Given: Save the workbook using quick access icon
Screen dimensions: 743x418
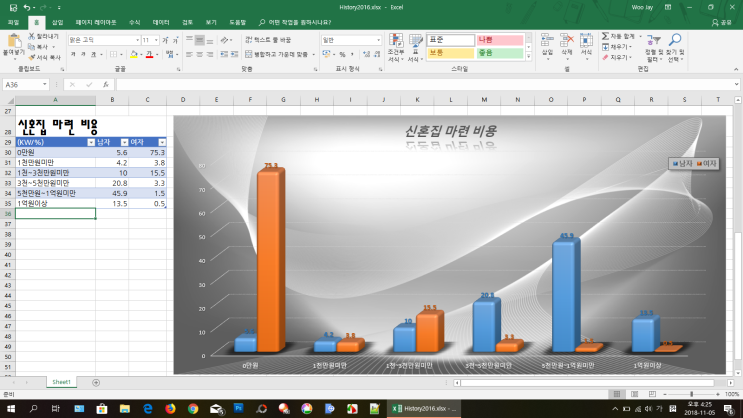Looking at the screenshot, I should (13, 7).
